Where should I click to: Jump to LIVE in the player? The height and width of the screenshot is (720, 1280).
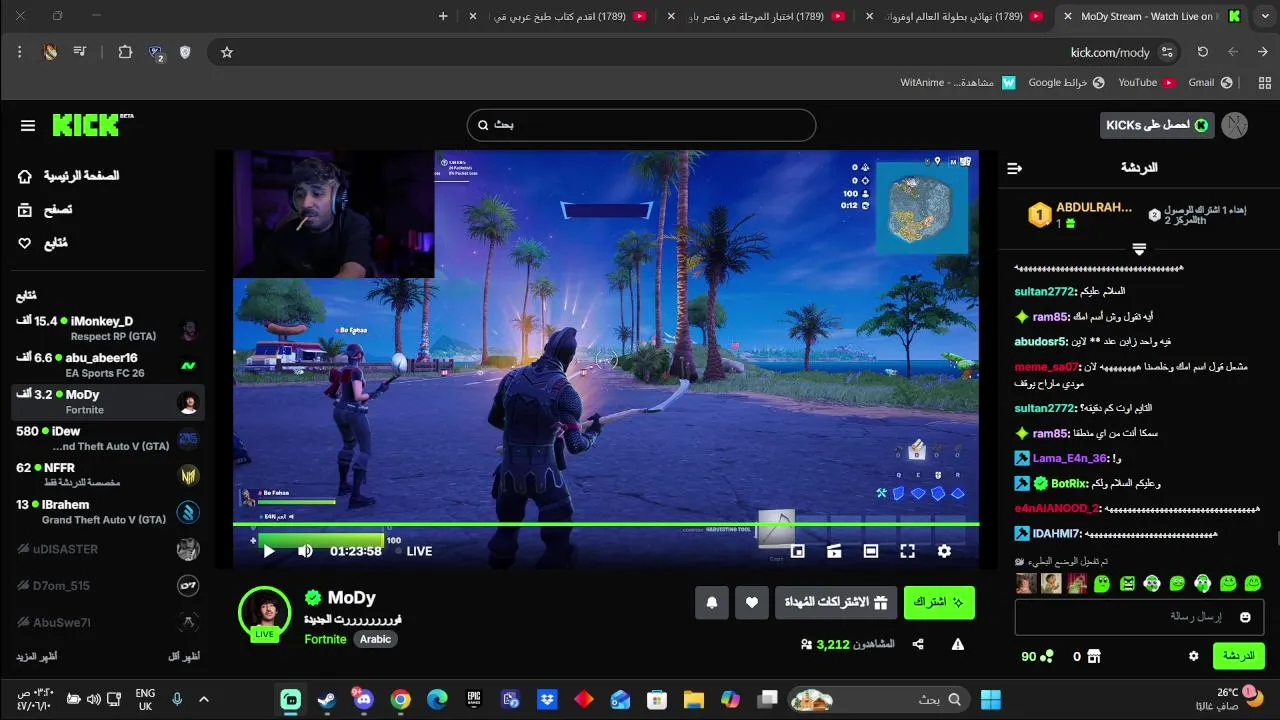coord(413,551)
